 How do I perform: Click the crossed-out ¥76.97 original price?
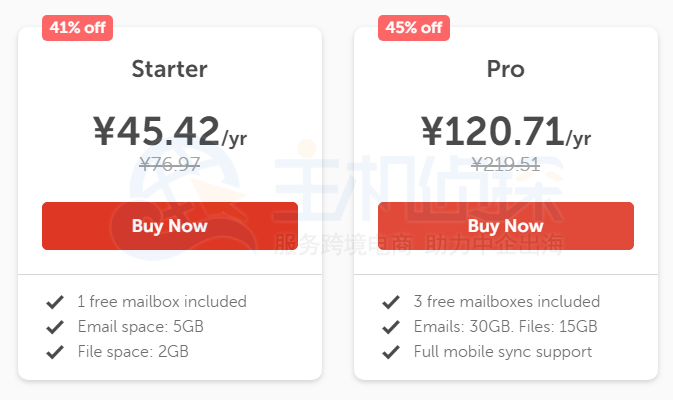170,164
